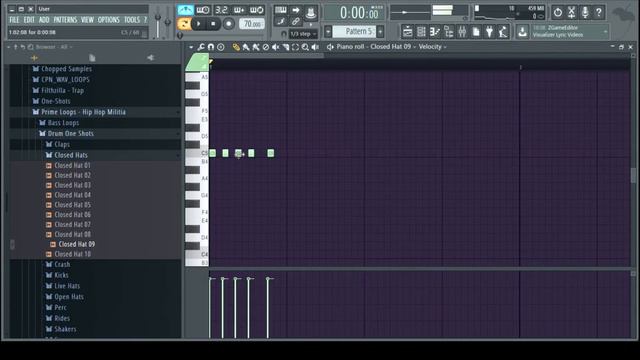Toggle the overdub/blend recording button

coord(239,10)
